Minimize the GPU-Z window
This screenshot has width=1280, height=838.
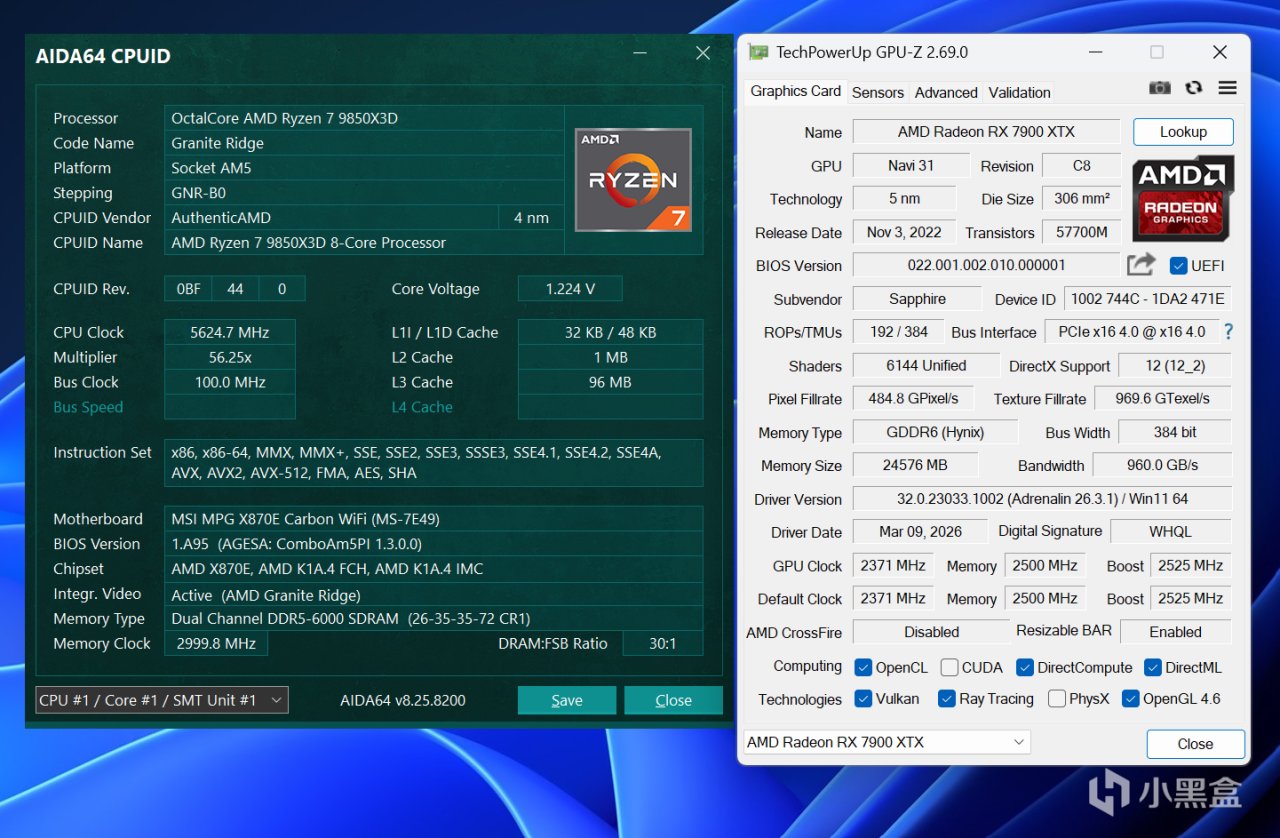1094,52
